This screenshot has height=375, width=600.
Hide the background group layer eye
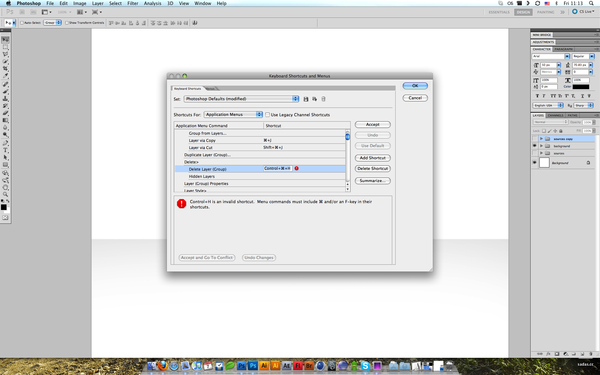pyautogui.click(x=535, y=146)
